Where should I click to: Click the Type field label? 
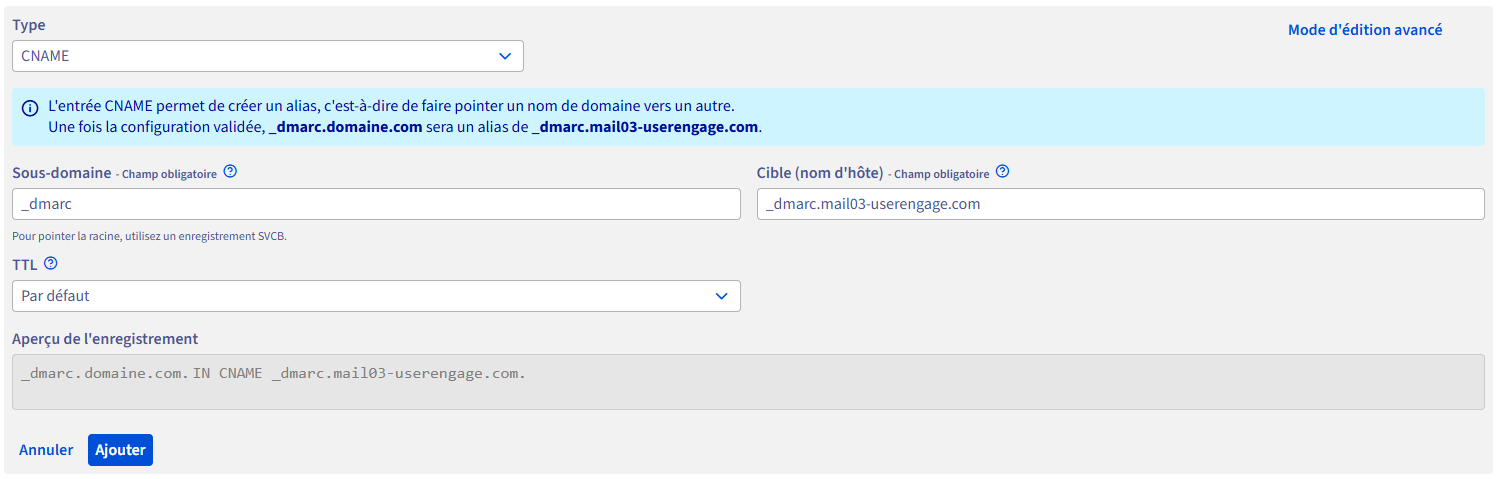29,25
